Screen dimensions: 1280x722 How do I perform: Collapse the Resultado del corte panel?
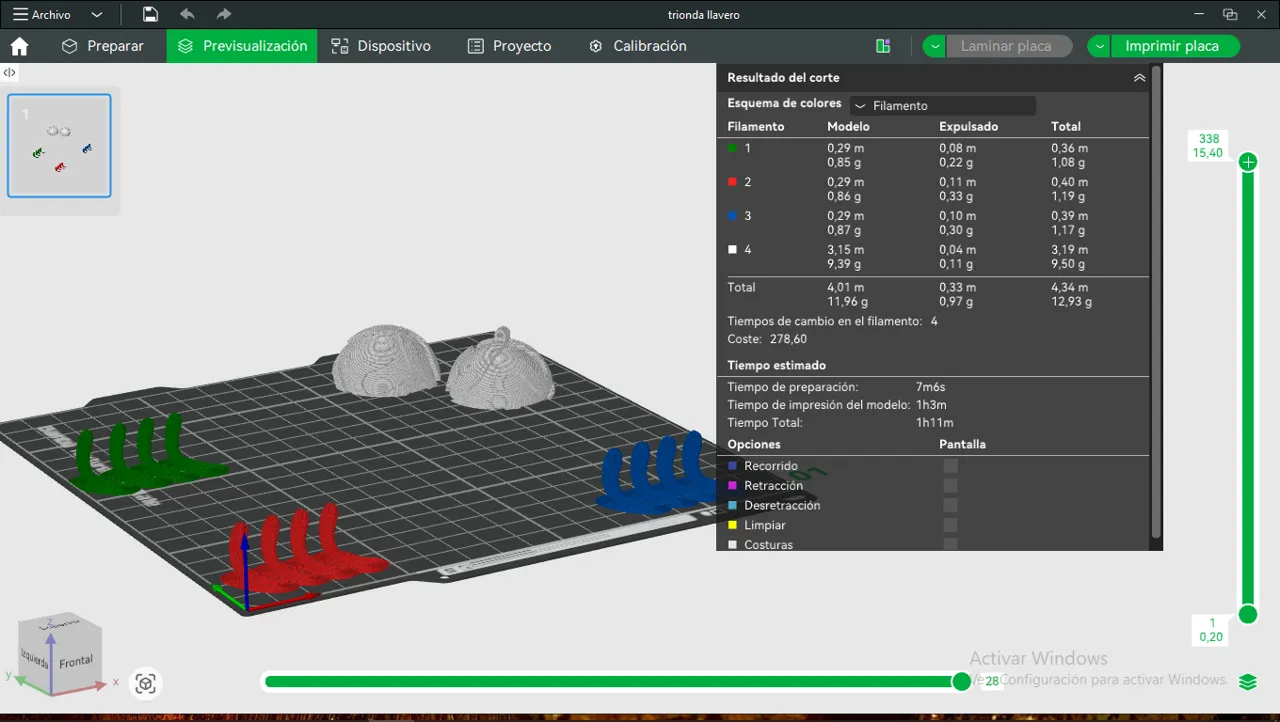tap(1139, 77)
